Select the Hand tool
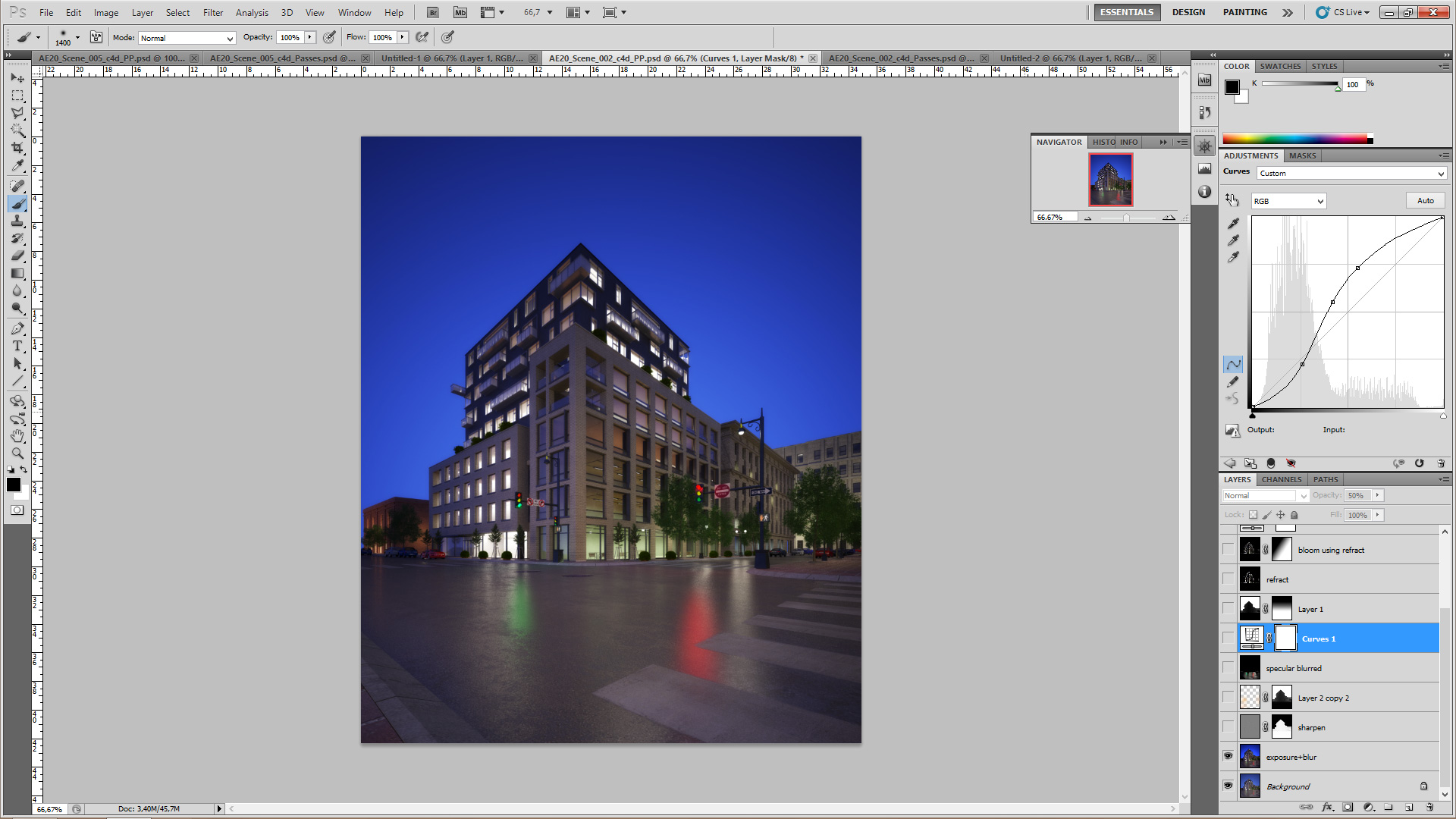This screenshot has height=819, width=1456. click(x=17, y=436)
